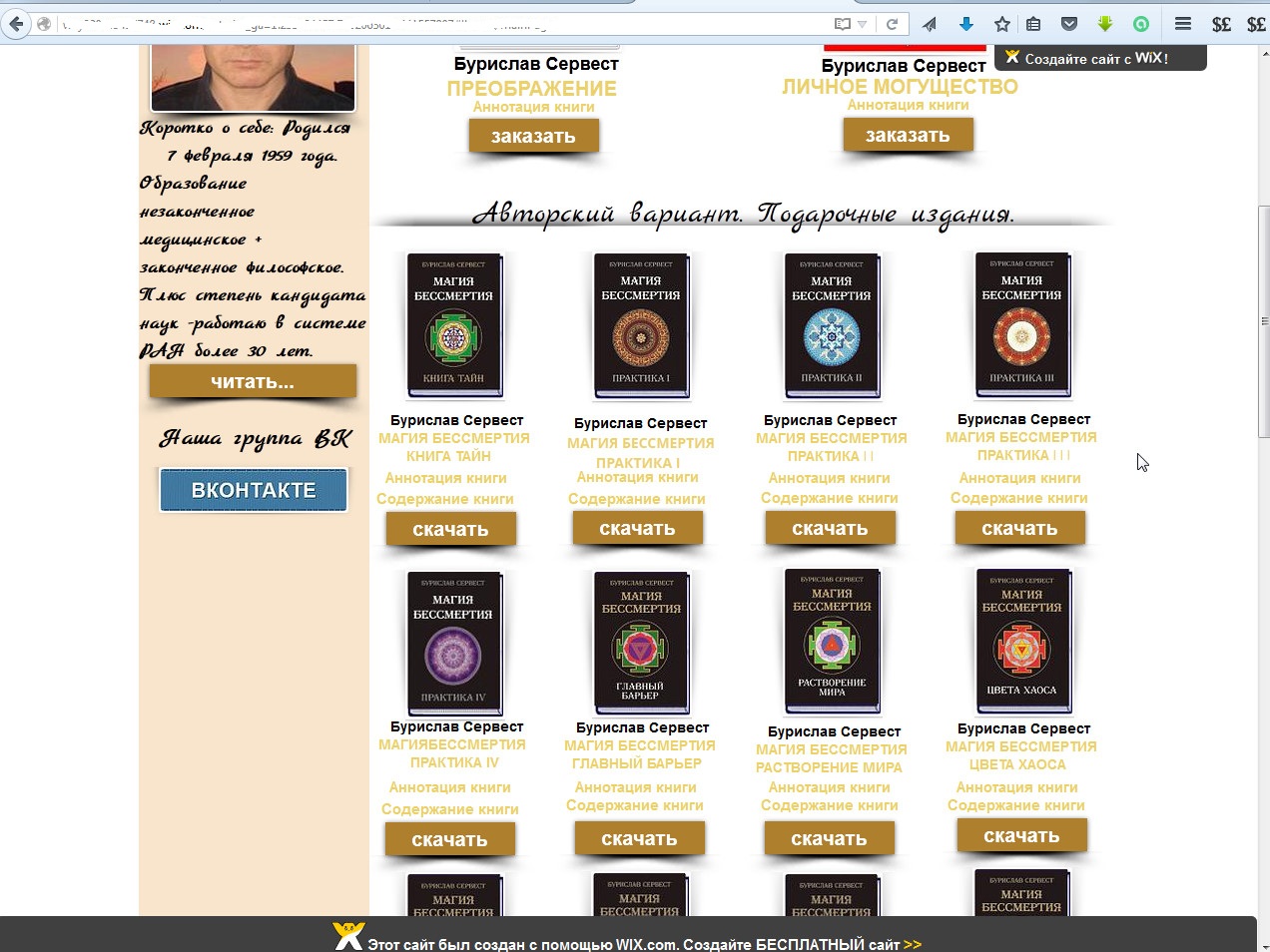Click the ПРАКТИКА IV book cover
The height and width of the screenshot is (952, 1270).
click(x=454, y=644)
